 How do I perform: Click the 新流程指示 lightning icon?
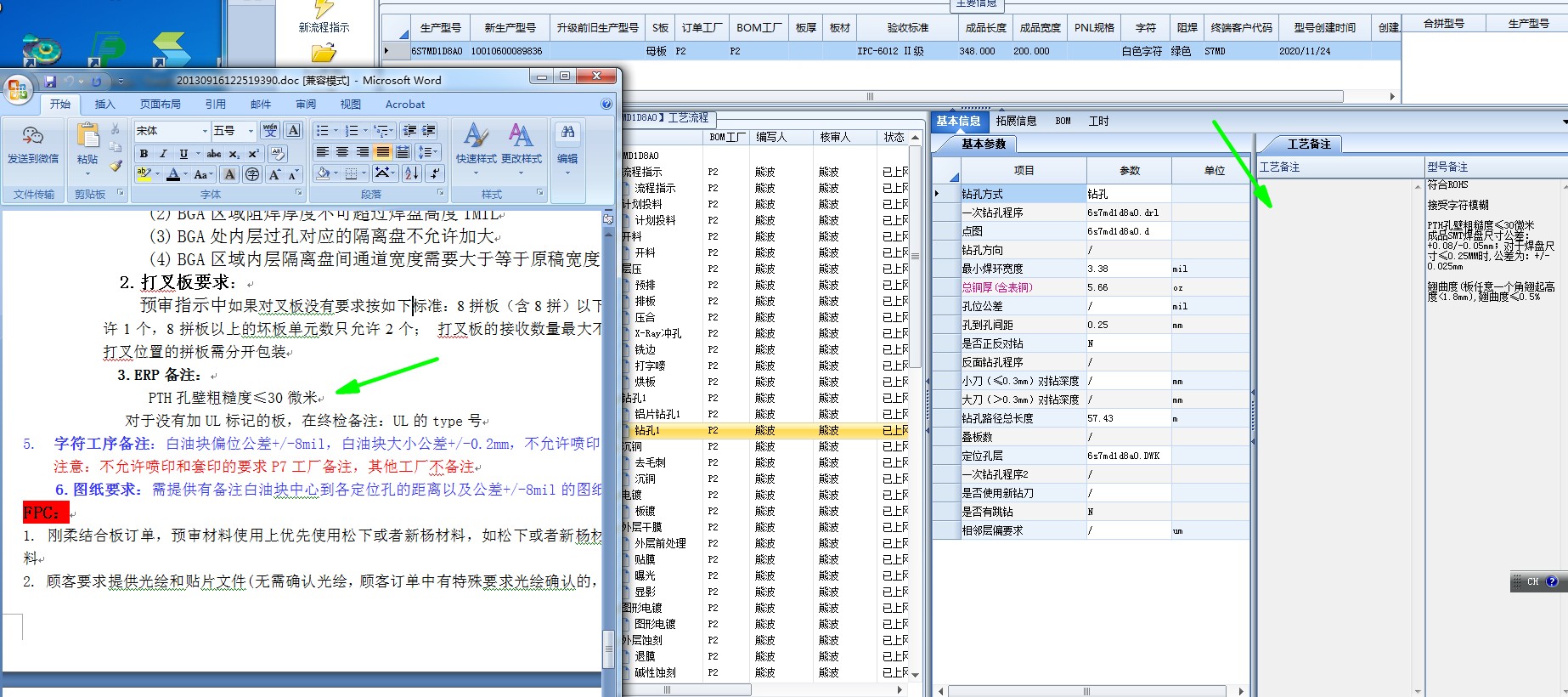pyautogui.click(x=324, y=9)
